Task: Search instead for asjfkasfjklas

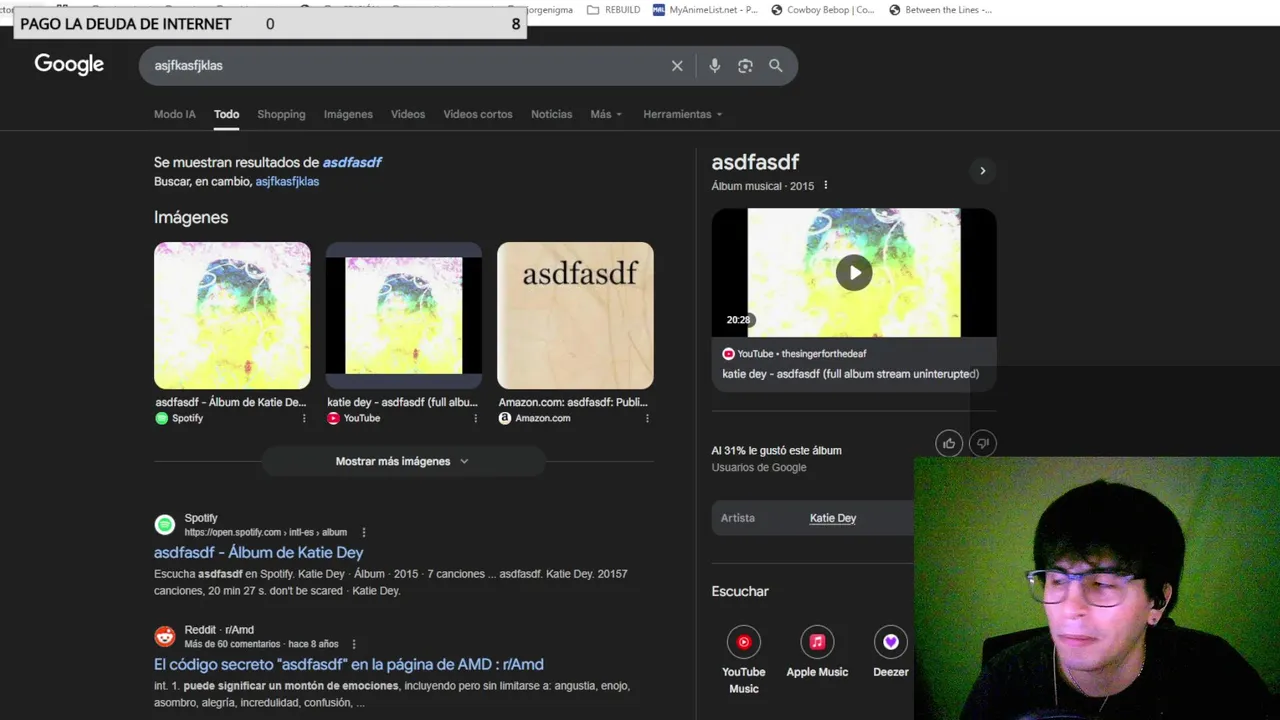Action: coord(287,182)
